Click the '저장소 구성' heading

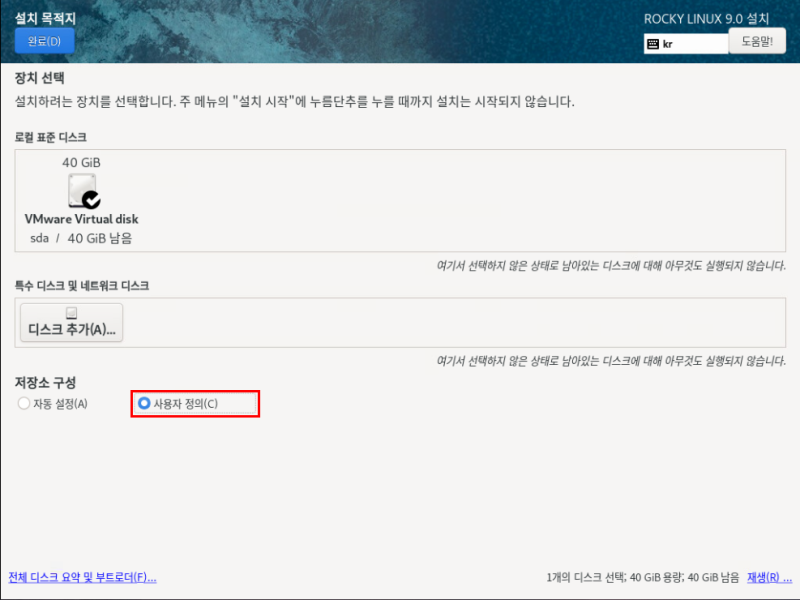tap(45, 383)
